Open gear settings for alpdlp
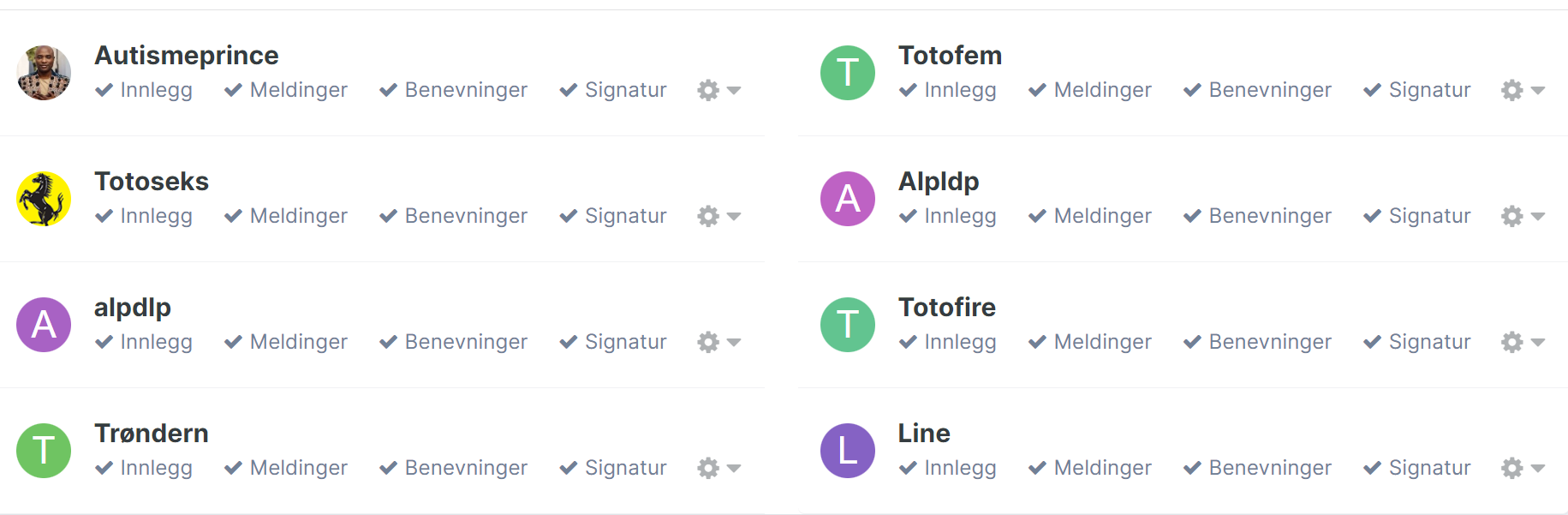This screenshot has width=1568, height=515. [707, 342]
